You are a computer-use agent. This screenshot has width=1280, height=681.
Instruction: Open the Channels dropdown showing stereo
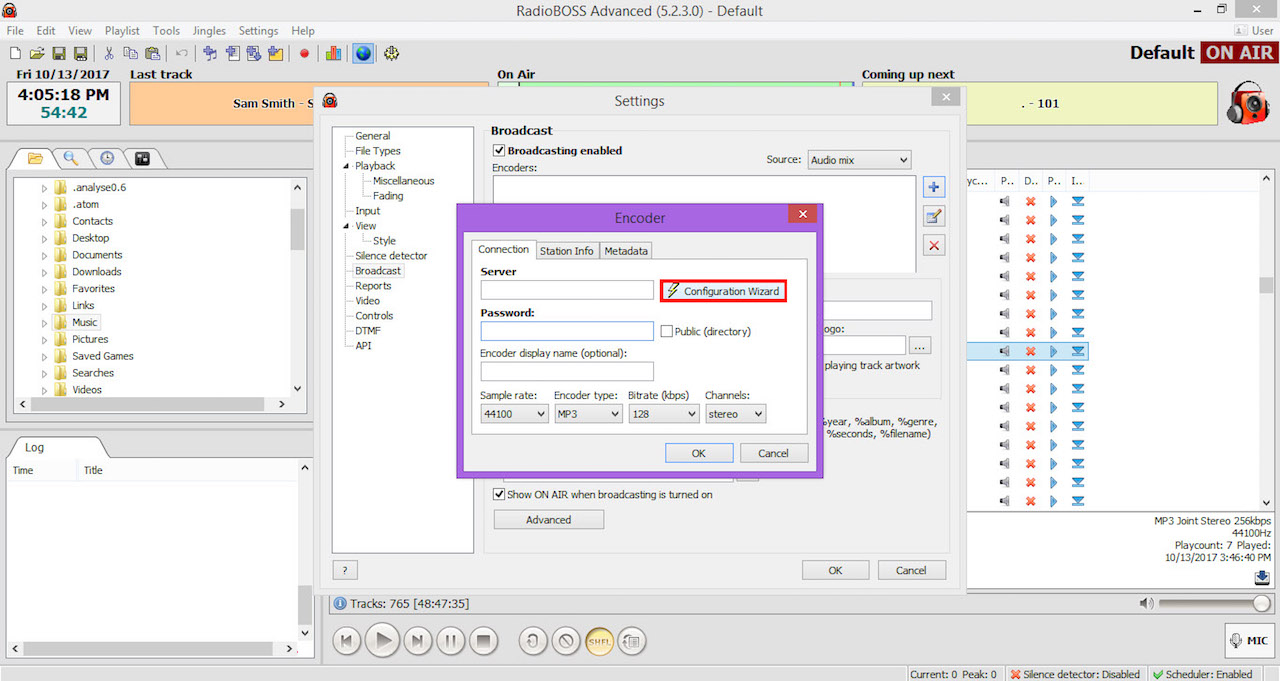point(735,413)
